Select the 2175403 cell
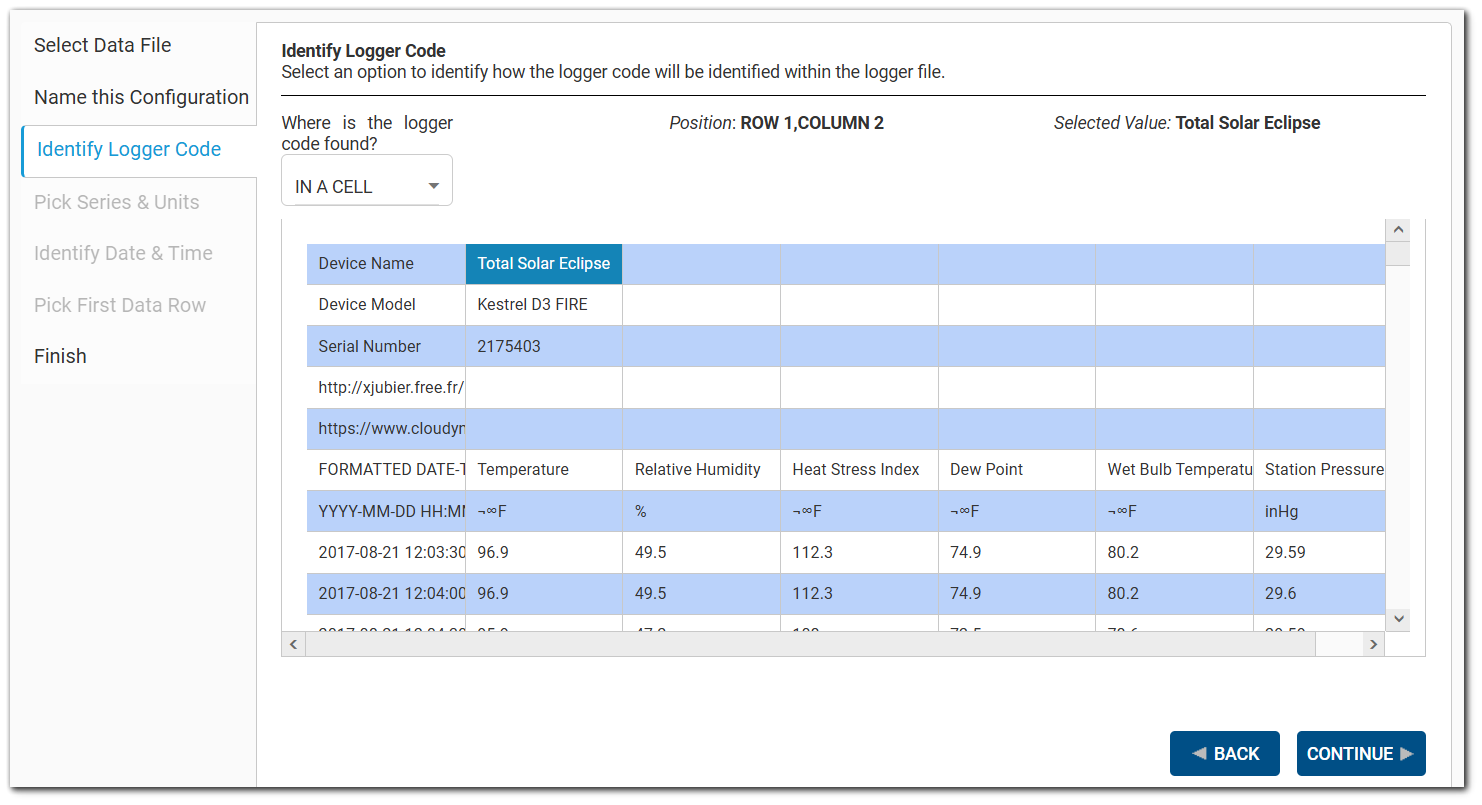 tap(544, 346)
